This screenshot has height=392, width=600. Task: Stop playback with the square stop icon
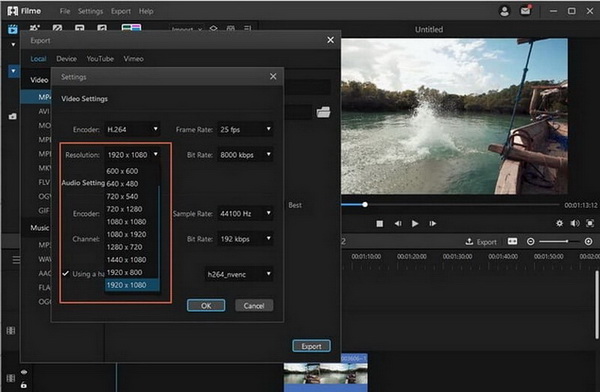(380, 224)
